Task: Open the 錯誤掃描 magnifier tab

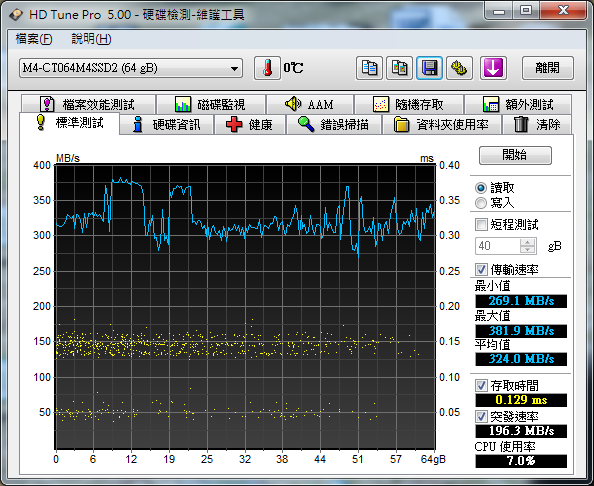Action: tap(334, 125)
